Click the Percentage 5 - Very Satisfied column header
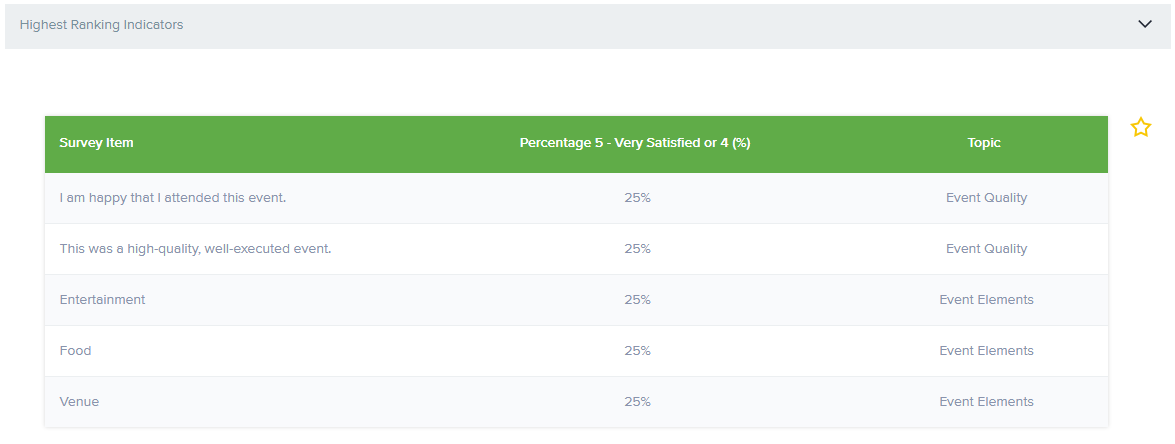This screenshot has width=1175, height=444. (635, 143)
